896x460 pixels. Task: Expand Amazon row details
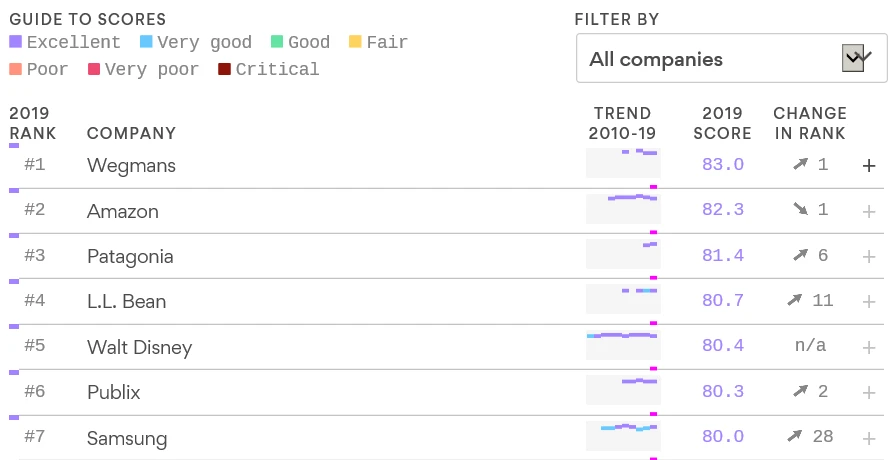pyautogui.click(x=869, y=212)
